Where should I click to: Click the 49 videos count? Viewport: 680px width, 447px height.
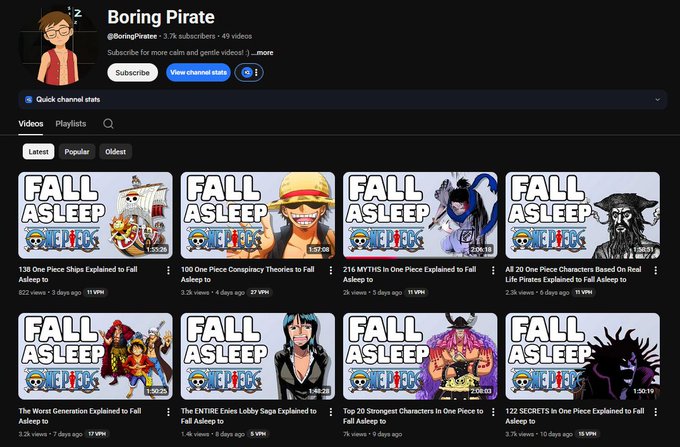pyautogui.click(x=237, y=36)
